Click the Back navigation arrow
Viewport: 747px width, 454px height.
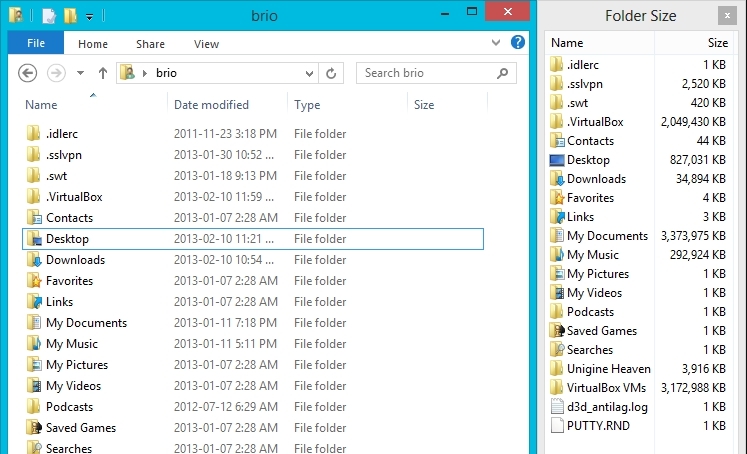click(x=28, y=73)
